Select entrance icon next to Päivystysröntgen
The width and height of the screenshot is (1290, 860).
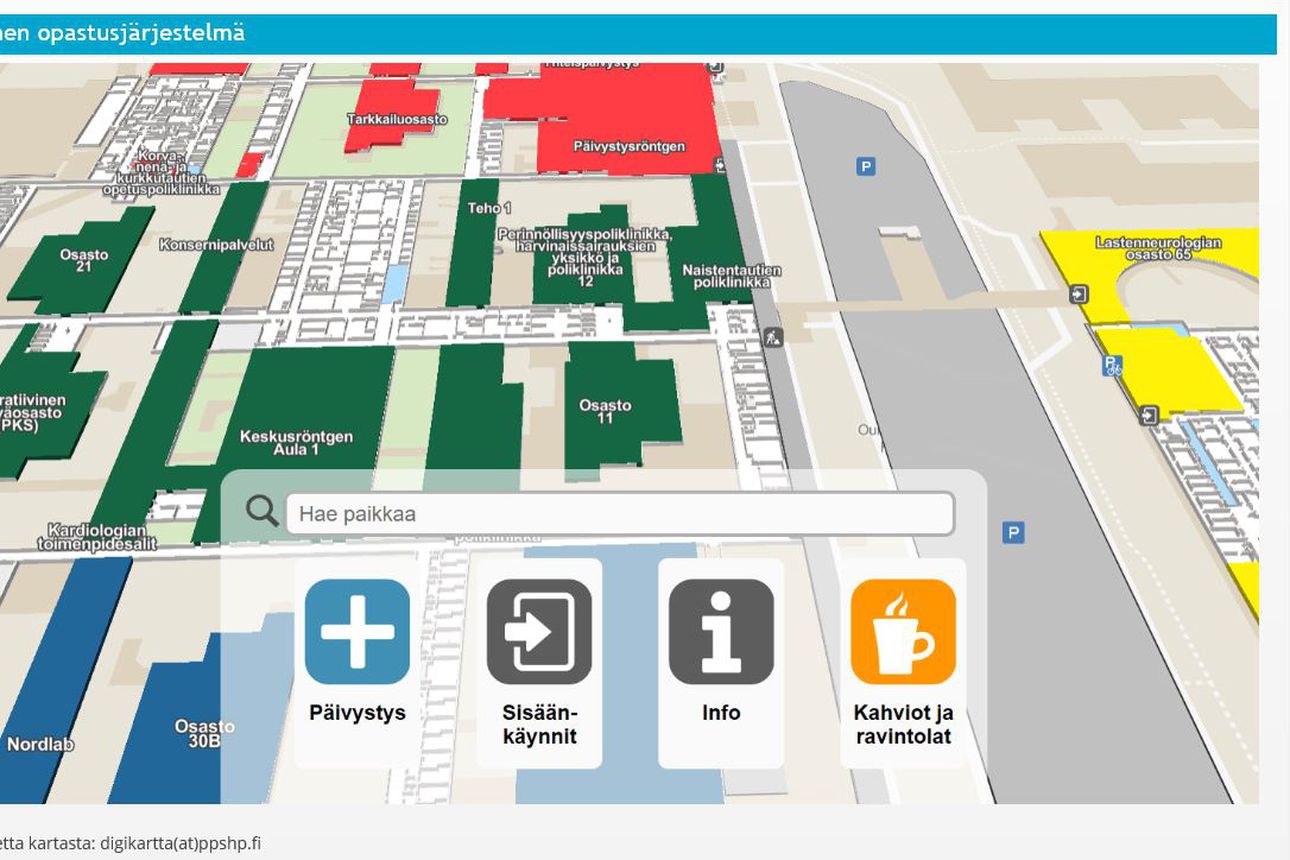tap(718, 164)
